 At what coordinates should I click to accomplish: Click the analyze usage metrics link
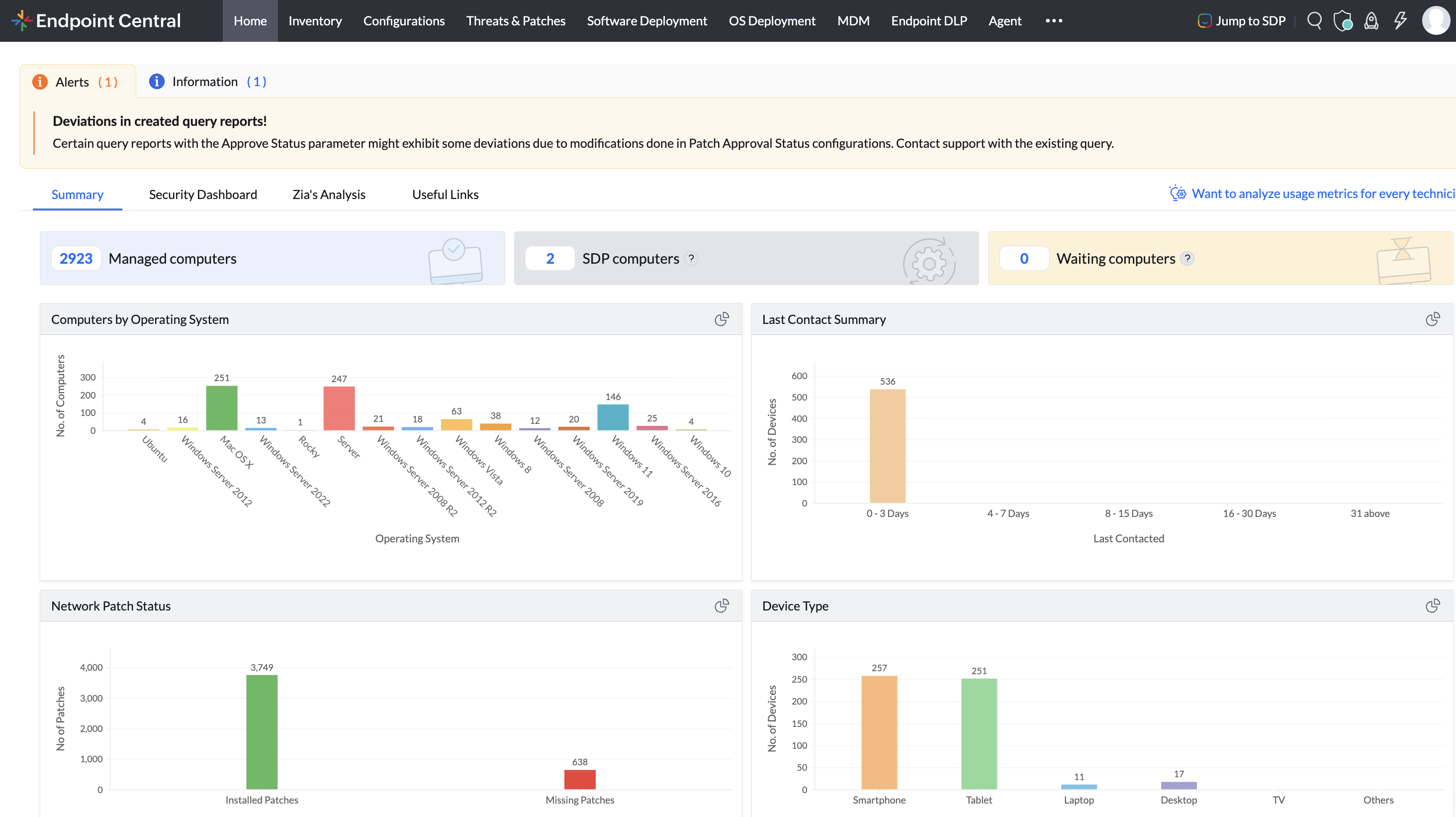[1323, 194]
